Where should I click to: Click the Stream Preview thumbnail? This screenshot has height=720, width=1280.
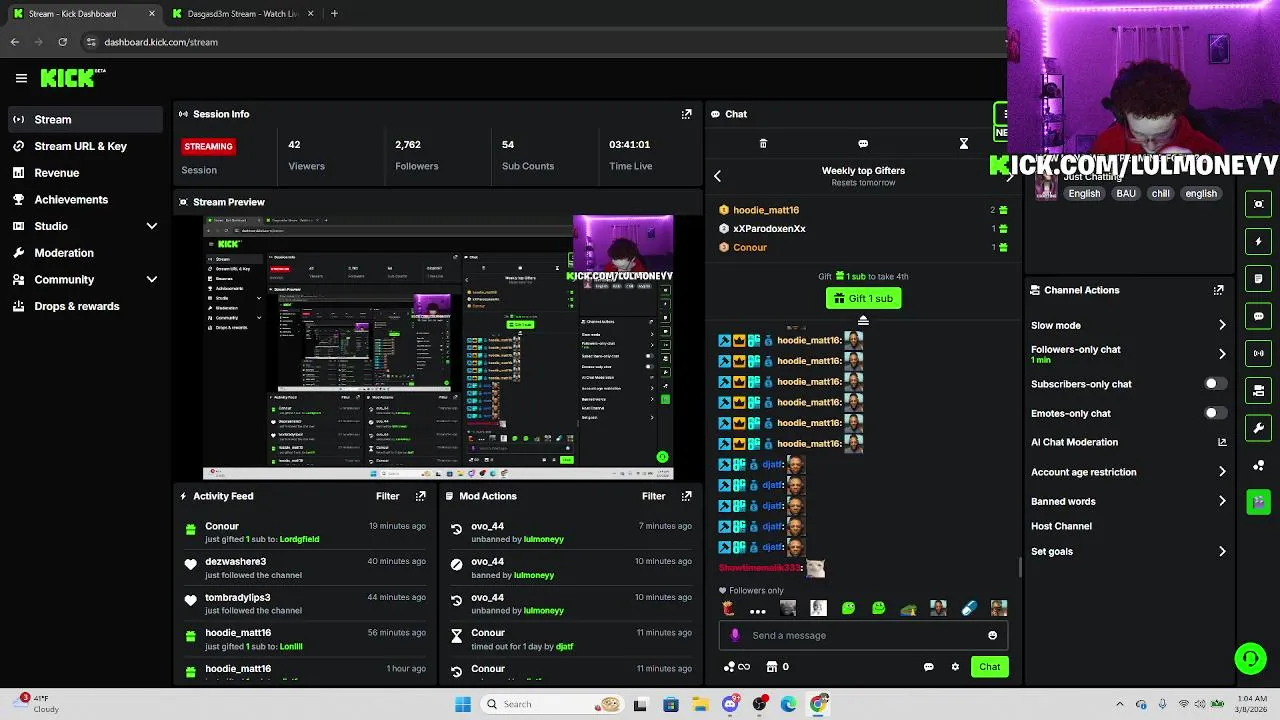(438, 347)
